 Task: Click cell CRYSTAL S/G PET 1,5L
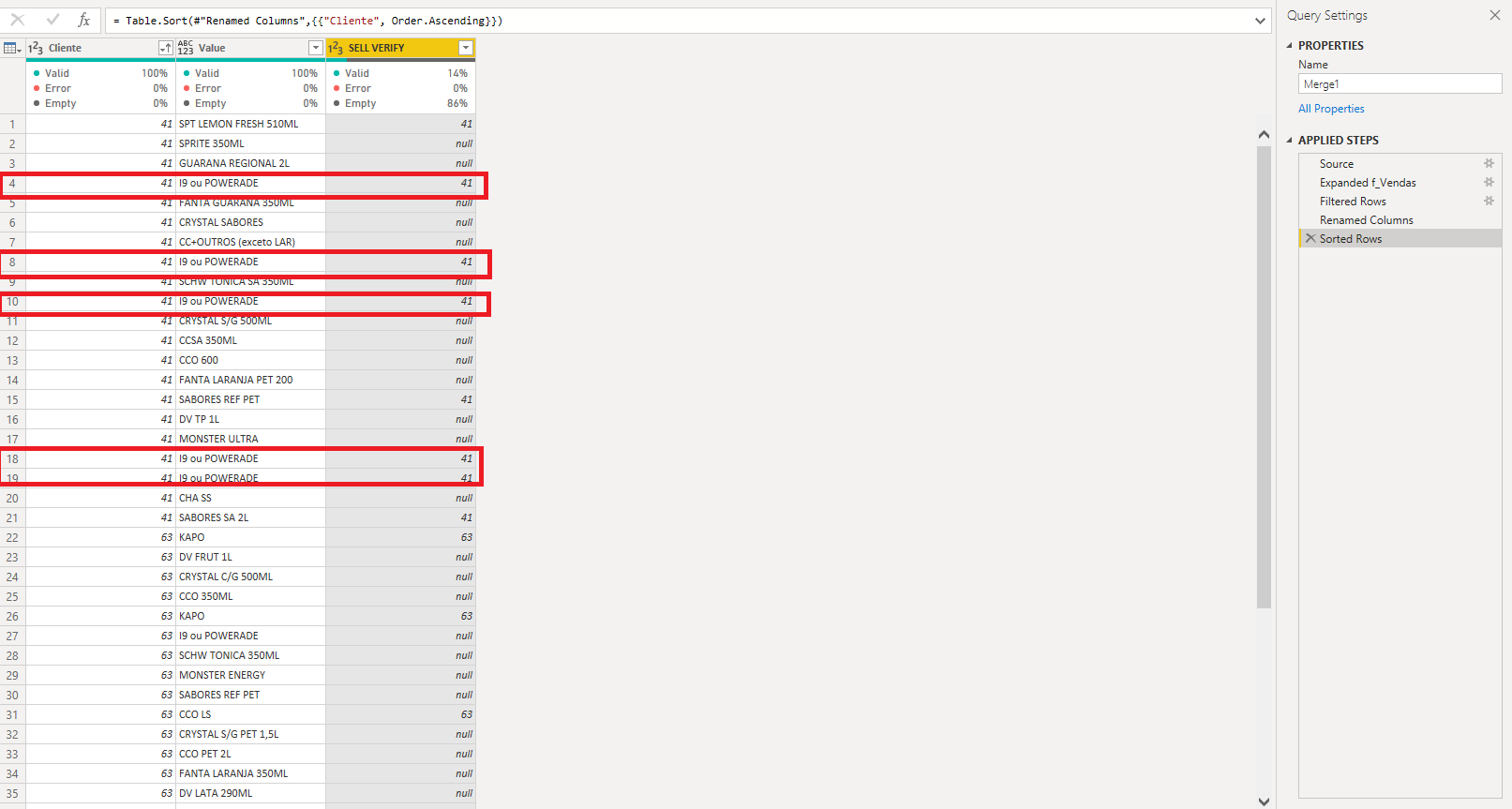[250, 734]
